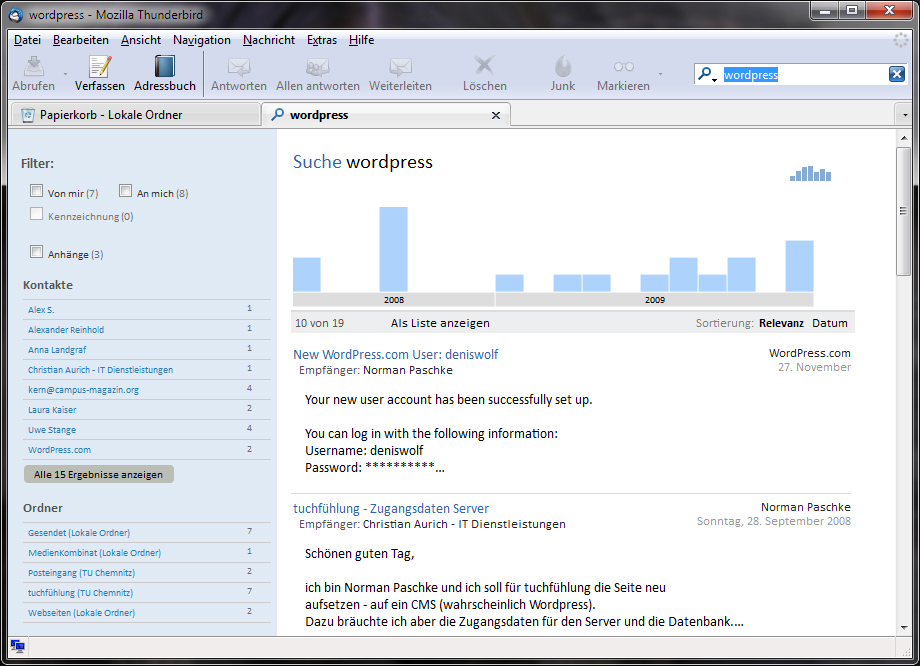Image resolution: width=920 pixels, height=666 pixels.
Task: Open the Markieren dropdown arrow
Action: (x=661, y=74)
